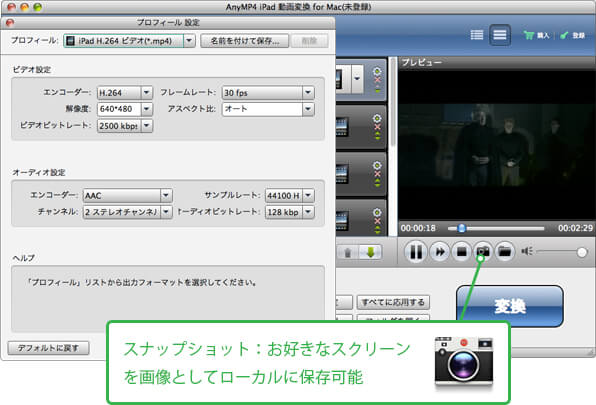Remove the fourth file with its red X
This screenshot has height=405, width=596.
[377, 221]
